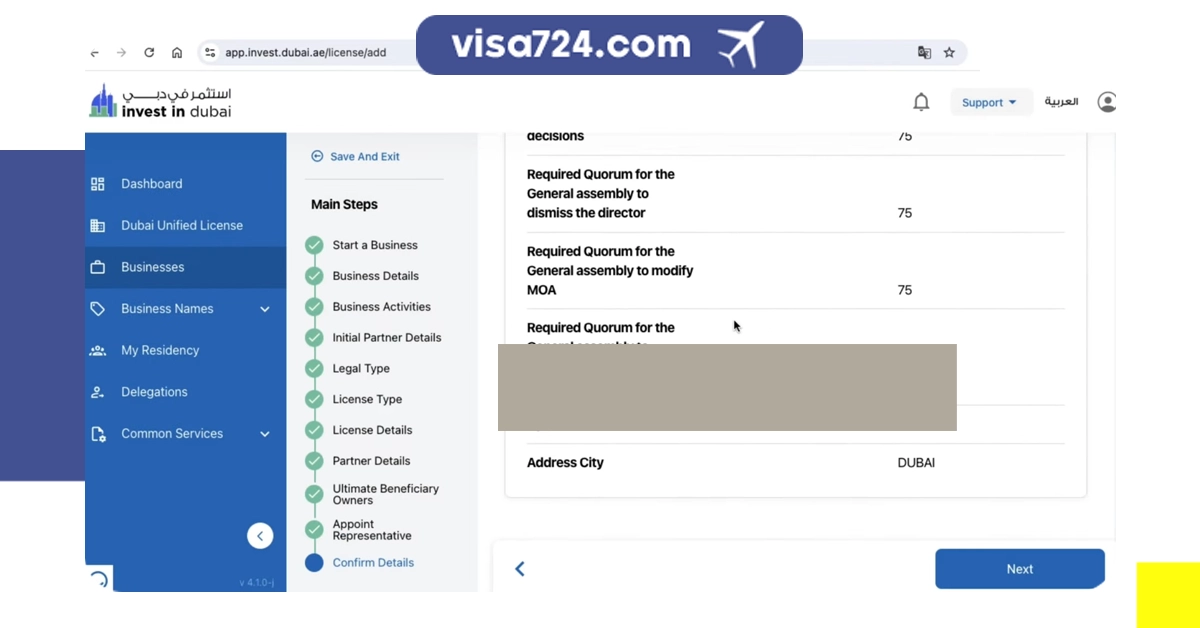Jump to the Partner Details step
This screenshot has width=1200, height=628.
371,461
